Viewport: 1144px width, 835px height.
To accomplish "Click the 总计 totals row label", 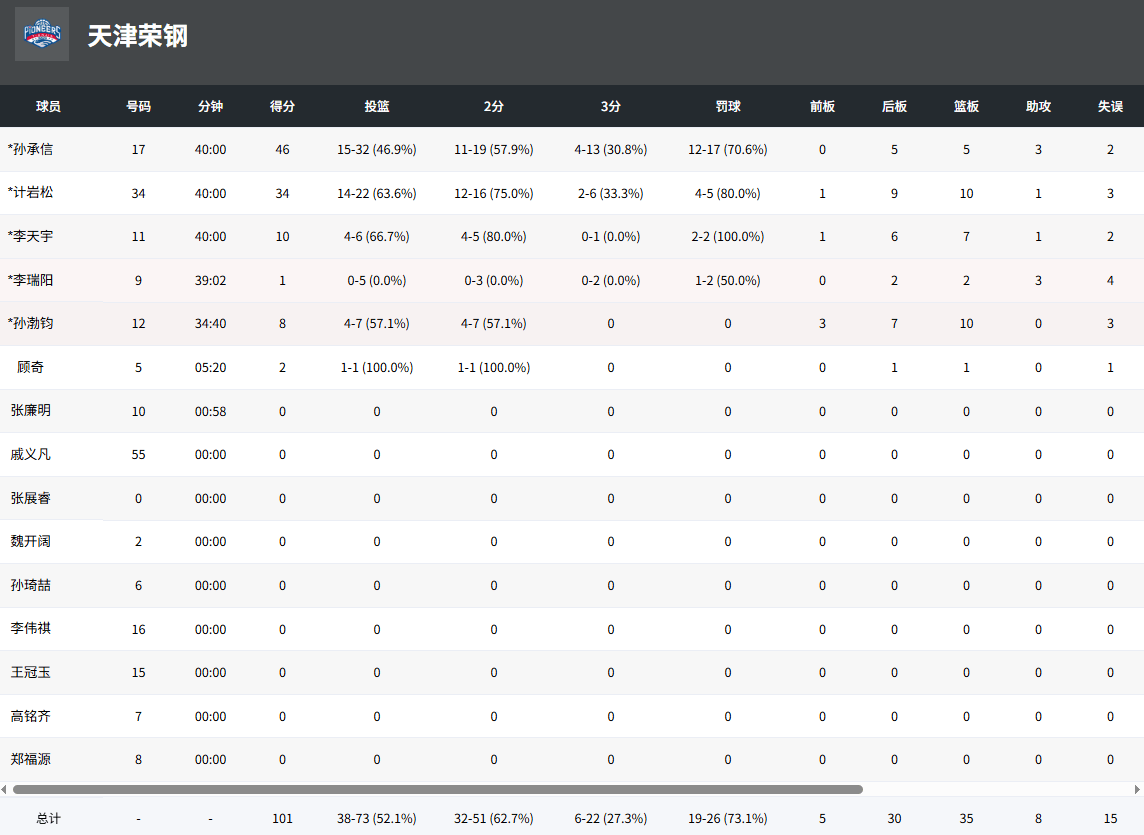I will coord(48,819).
